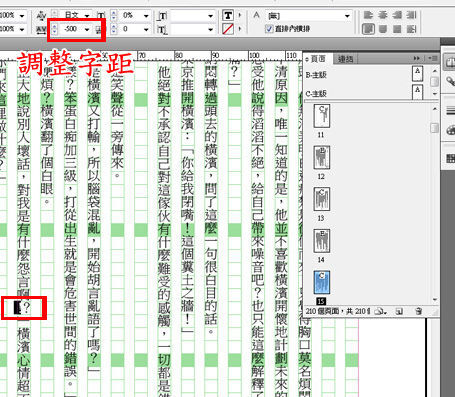Viewport: 455px width, 397px height.
Task: Open the Pages icon in right dock
Action: coord(450,62)
